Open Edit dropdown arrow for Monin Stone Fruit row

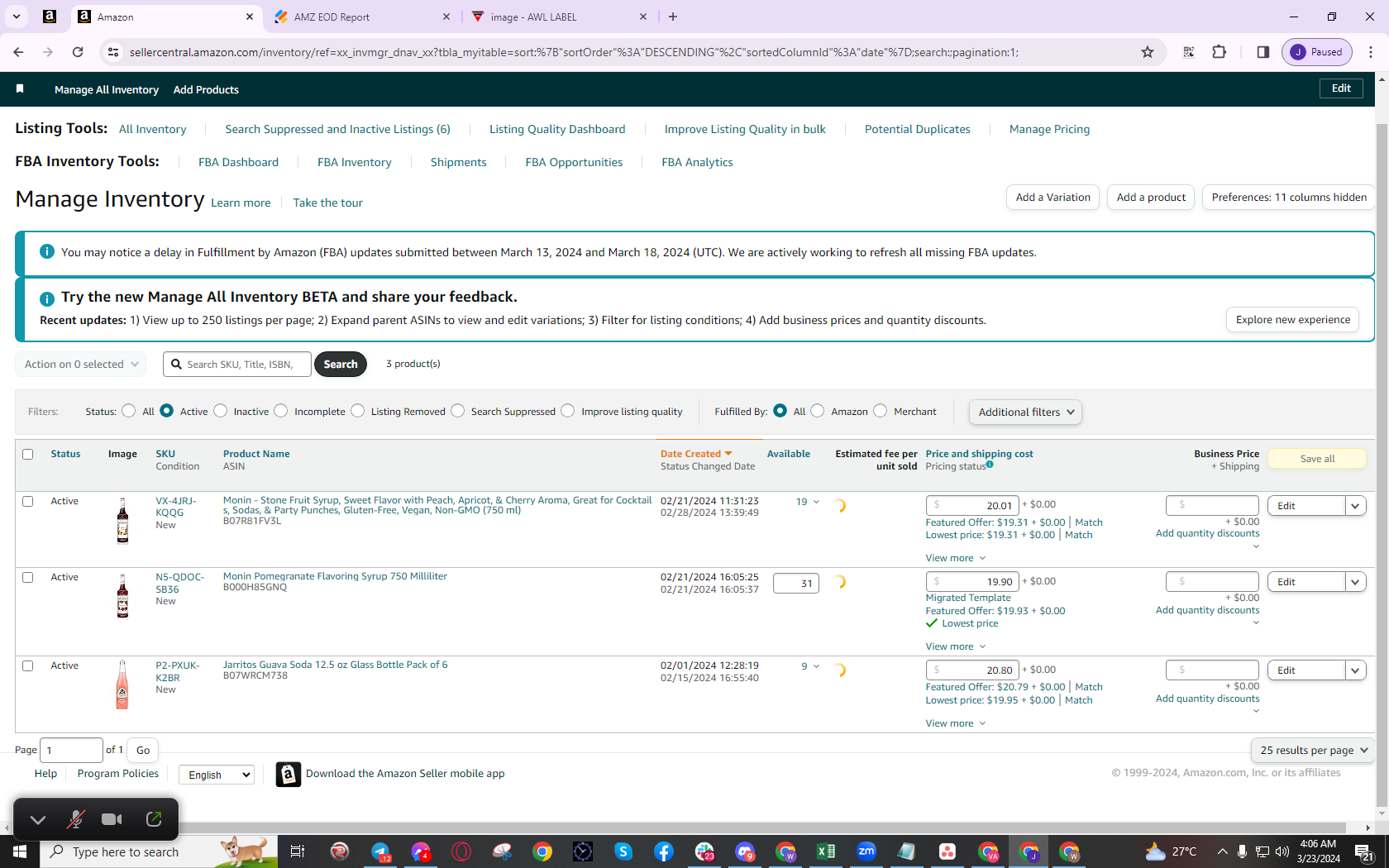1355,506
